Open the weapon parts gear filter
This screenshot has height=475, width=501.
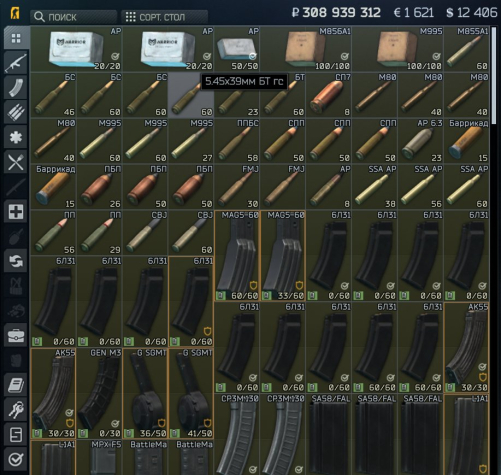pyautogui.click(x=16, y=137)
